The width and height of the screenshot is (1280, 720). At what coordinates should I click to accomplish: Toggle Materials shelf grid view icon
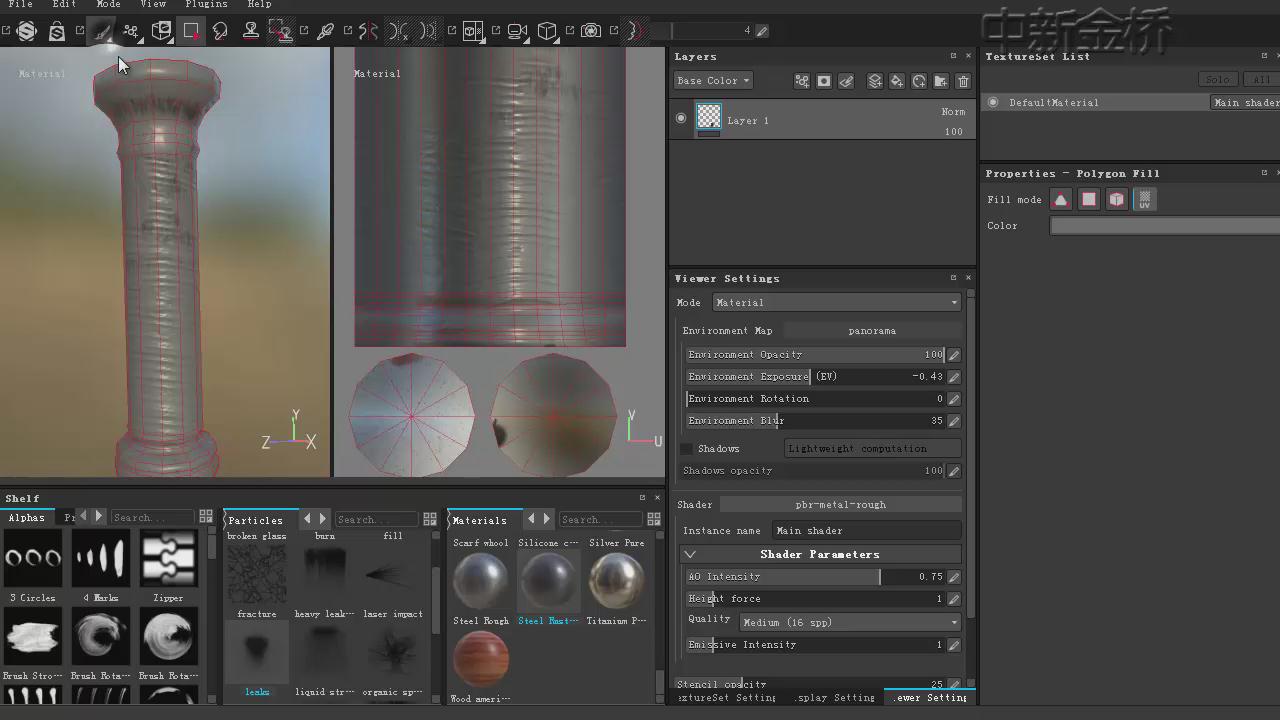click(654, 519)
